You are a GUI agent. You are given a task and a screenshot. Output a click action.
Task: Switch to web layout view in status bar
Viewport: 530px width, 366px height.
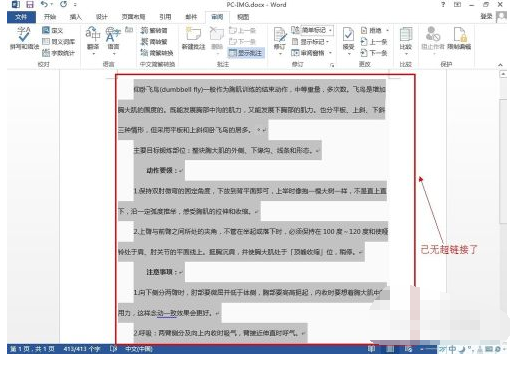point(408,349)
